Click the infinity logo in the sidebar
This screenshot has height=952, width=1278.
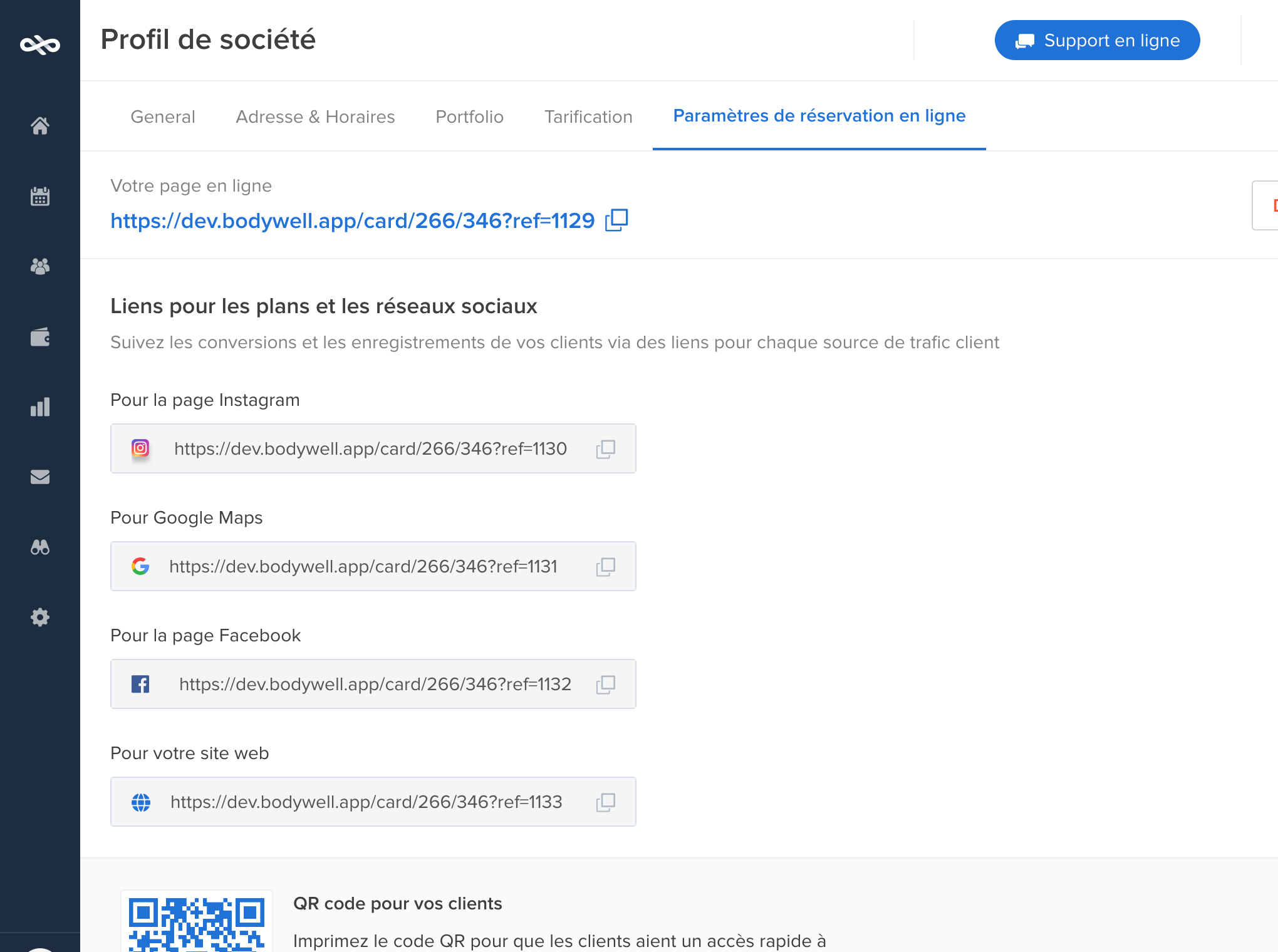coord(40,44)
